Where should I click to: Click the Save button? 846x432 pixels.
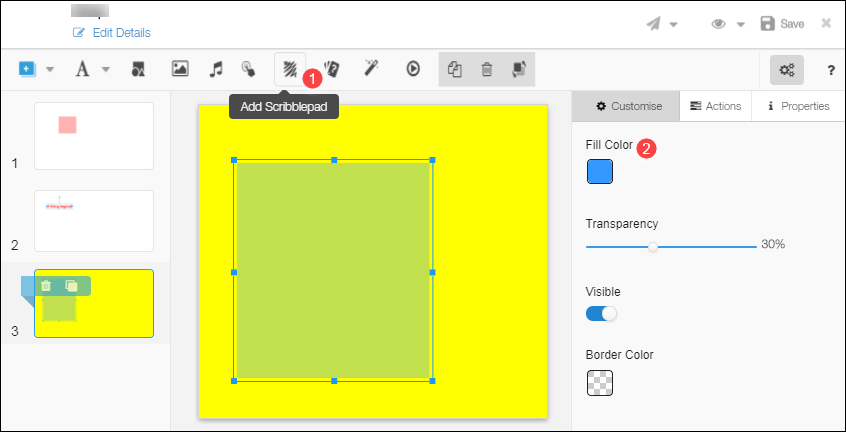coord(782,24)
